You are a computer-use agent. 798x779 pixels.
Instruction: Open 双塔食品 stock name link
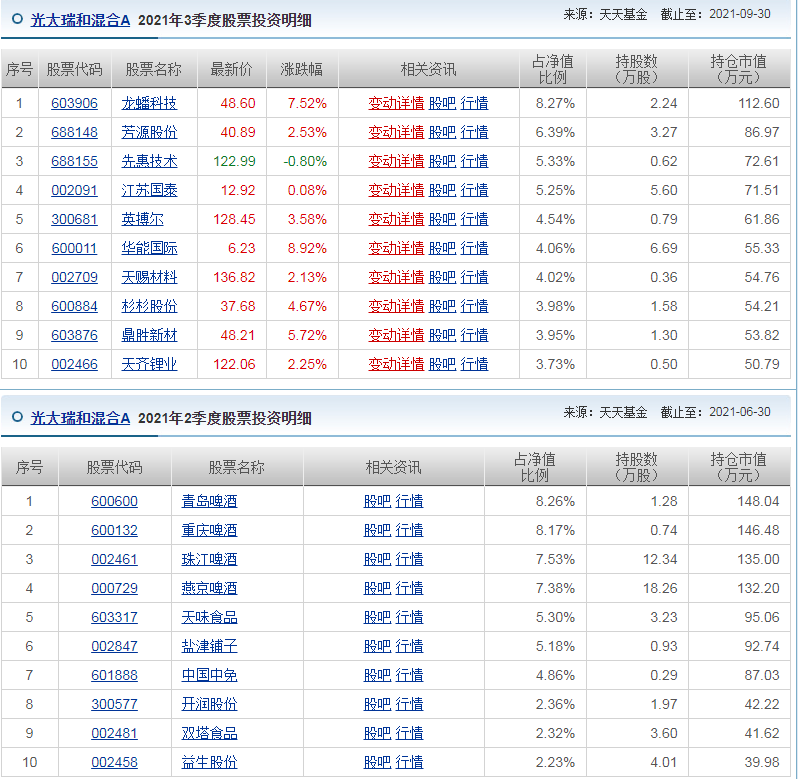[210, 733]
